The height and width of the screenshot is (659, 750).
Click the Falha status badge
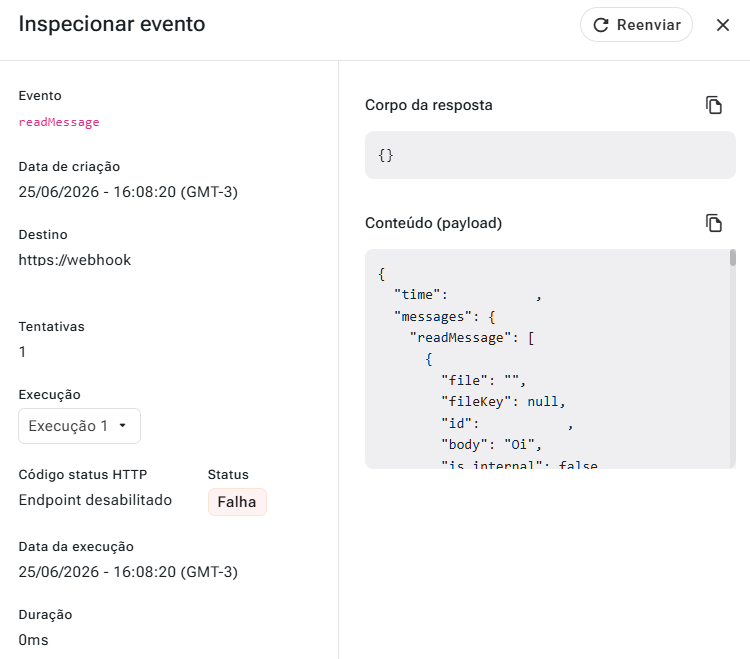tap(237, 502)
